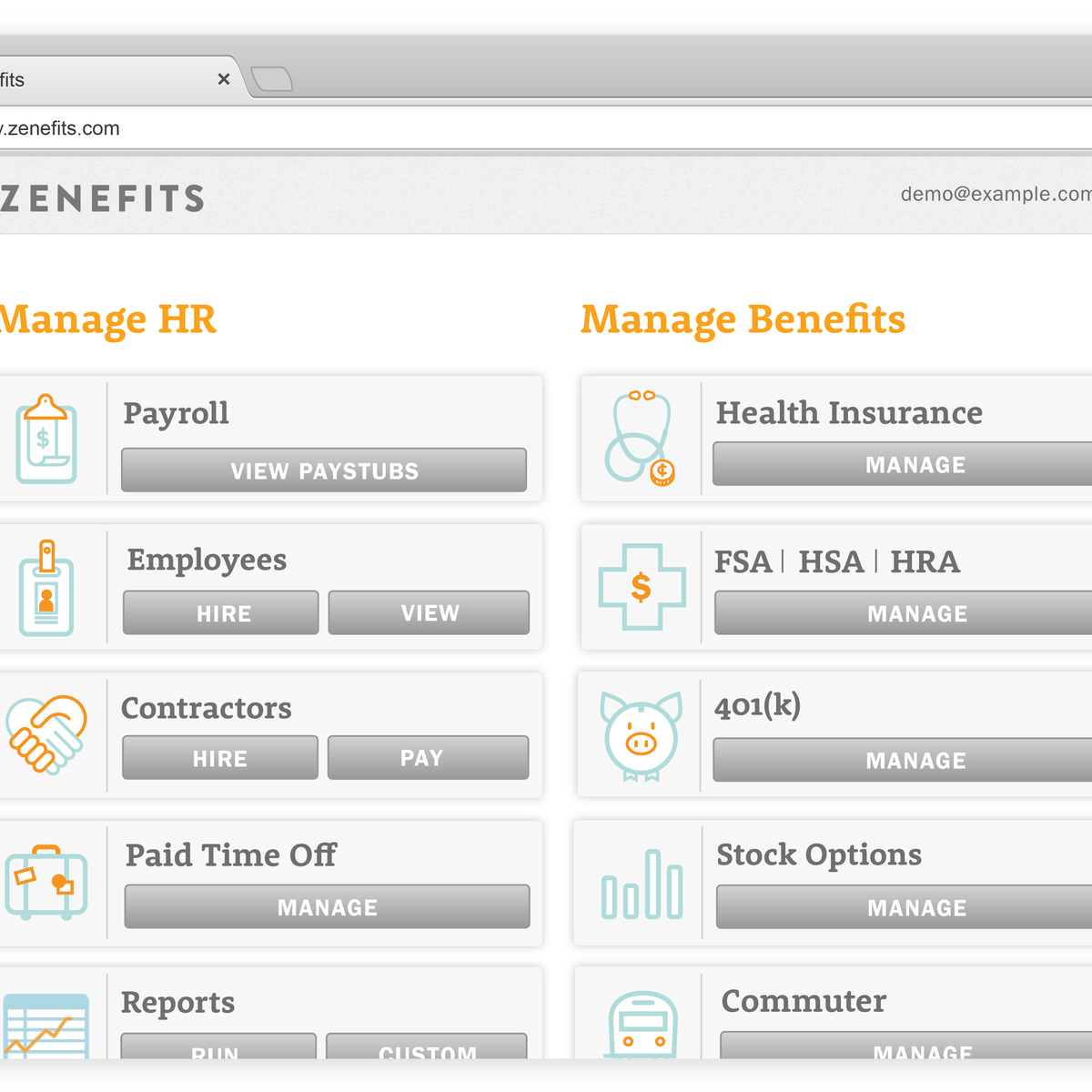This screenshot has width=1092, height=1092.
Task: Open a new browser tab
Action: tap(271, 80)
